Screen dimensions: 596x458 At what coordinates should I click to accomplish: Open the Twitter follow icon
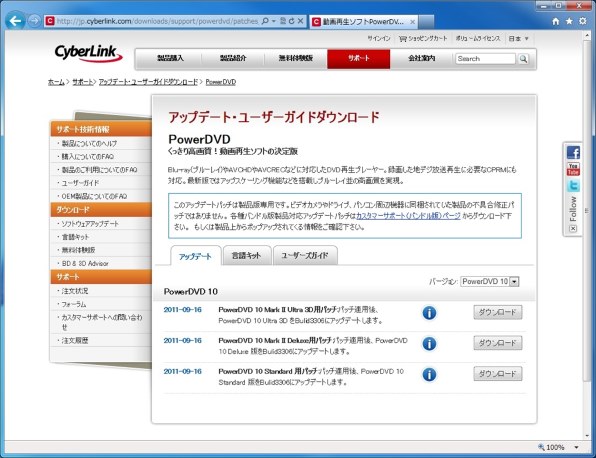(x=573, y=186)
